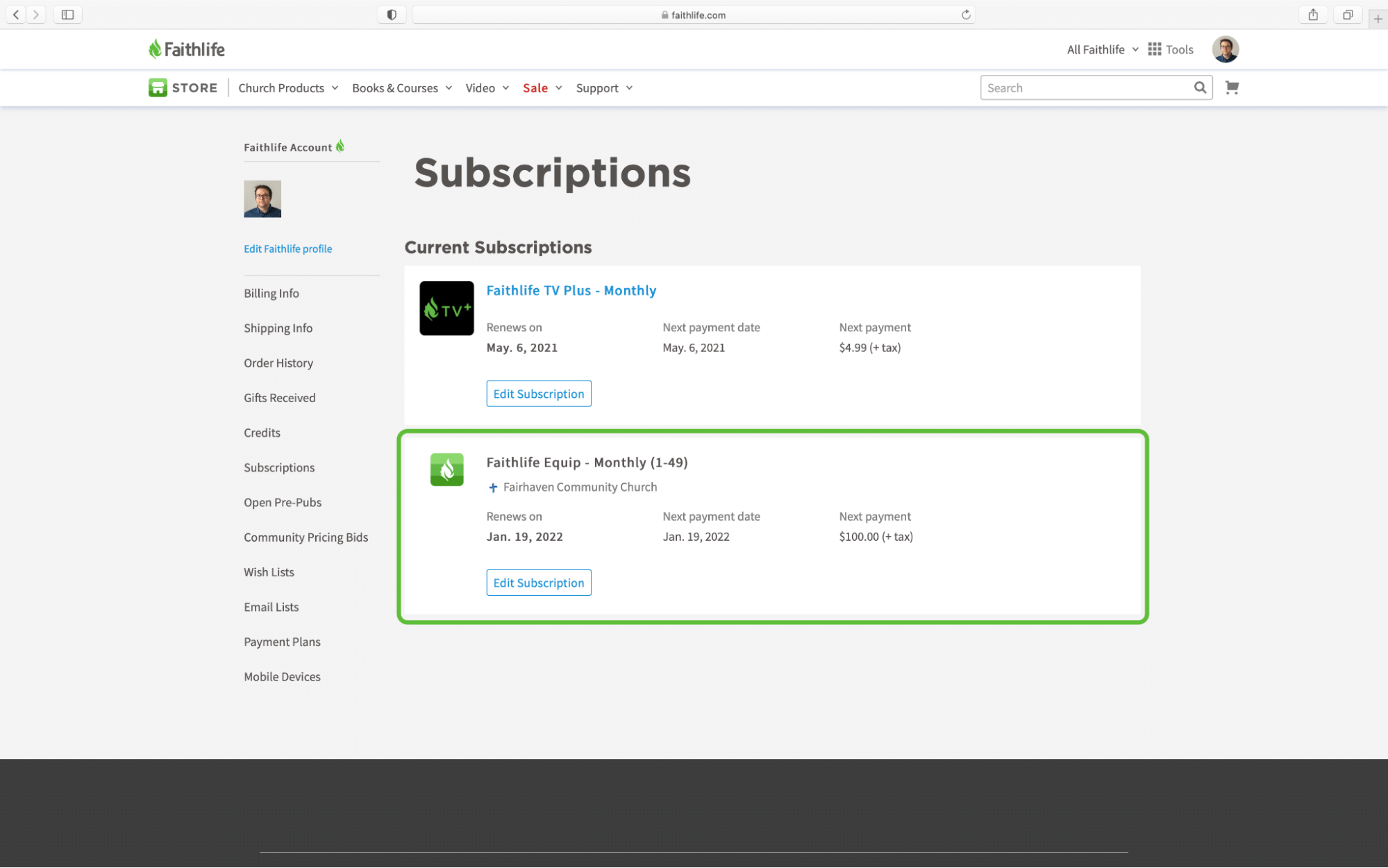
Task: Open a new tab with the plus
Action: (x=1378, y=19)
